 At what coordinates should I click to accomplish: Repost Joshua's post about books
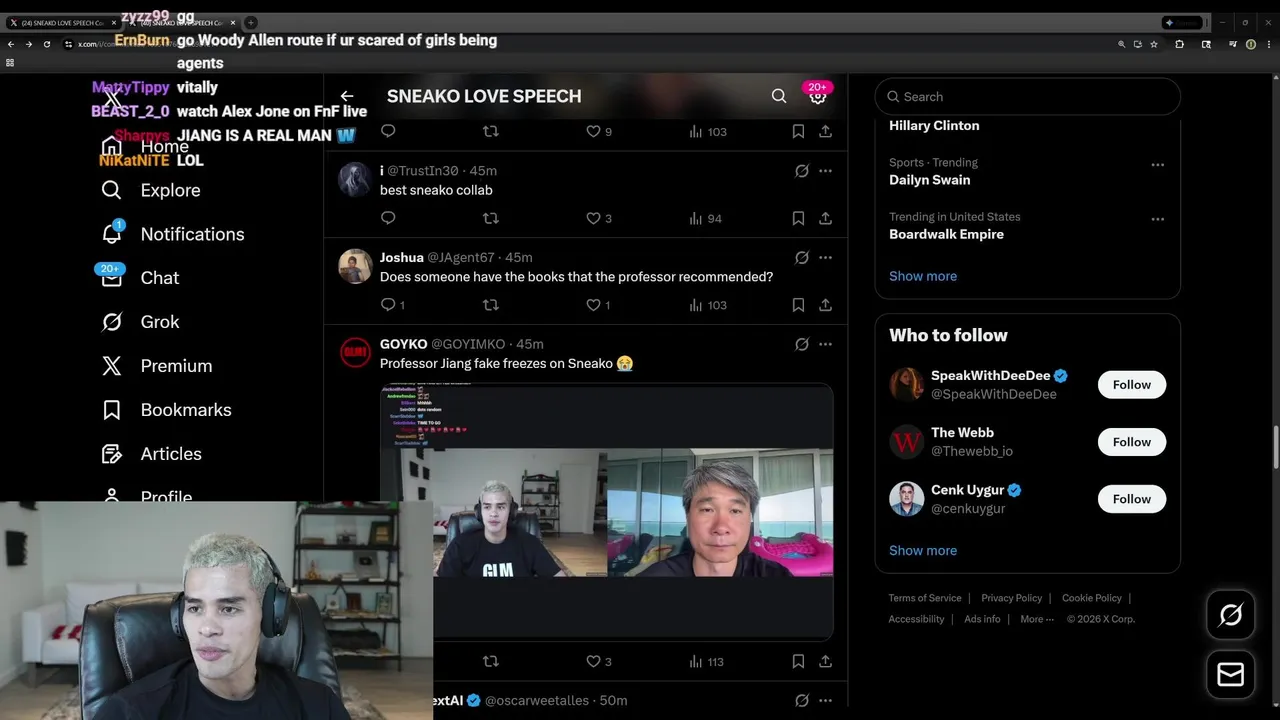[491, 305]
